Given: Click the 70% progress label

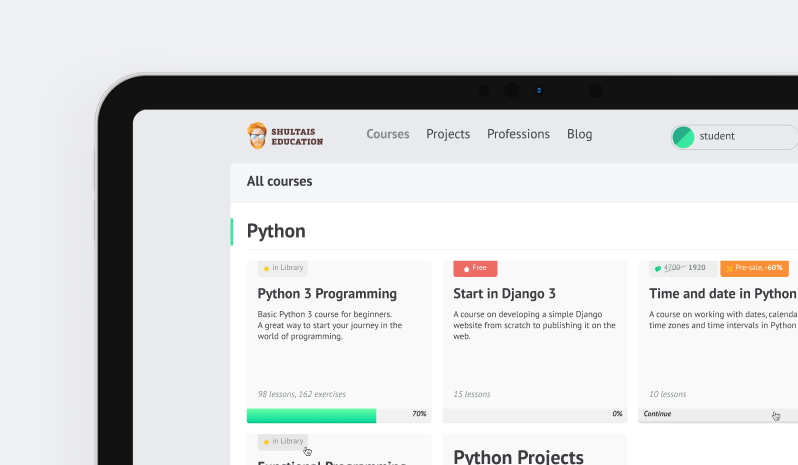Looking at the screenshot, I should click(x=419, y=414).
